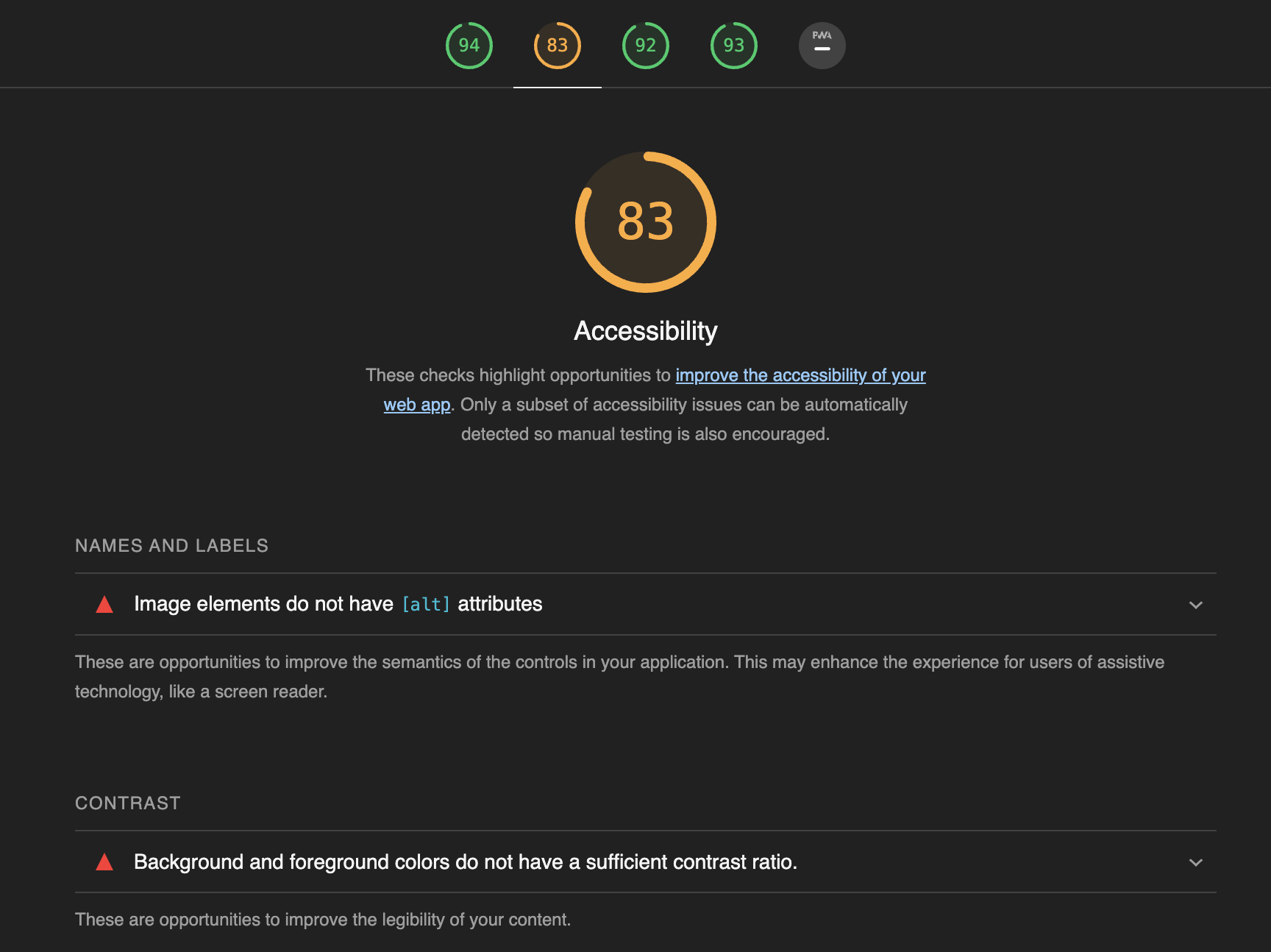Click the large Accessibility title text

[646, 331]
